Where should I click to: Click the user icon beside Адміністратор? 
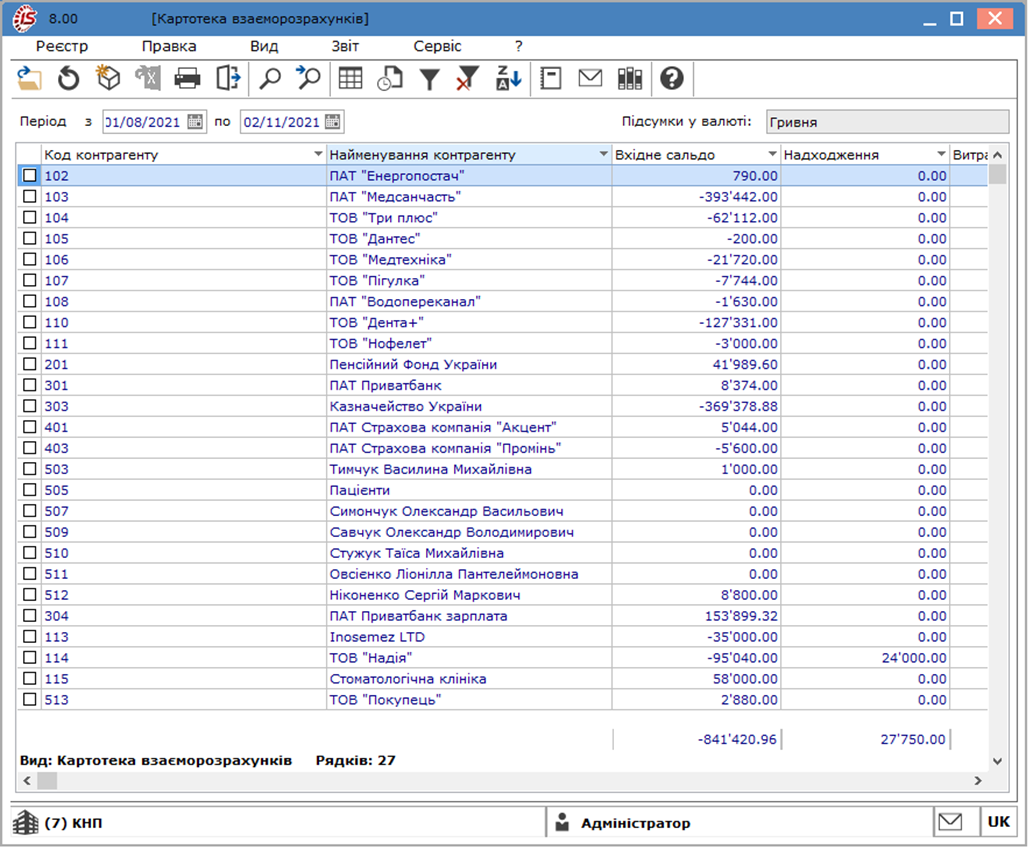tap(562, 822)
